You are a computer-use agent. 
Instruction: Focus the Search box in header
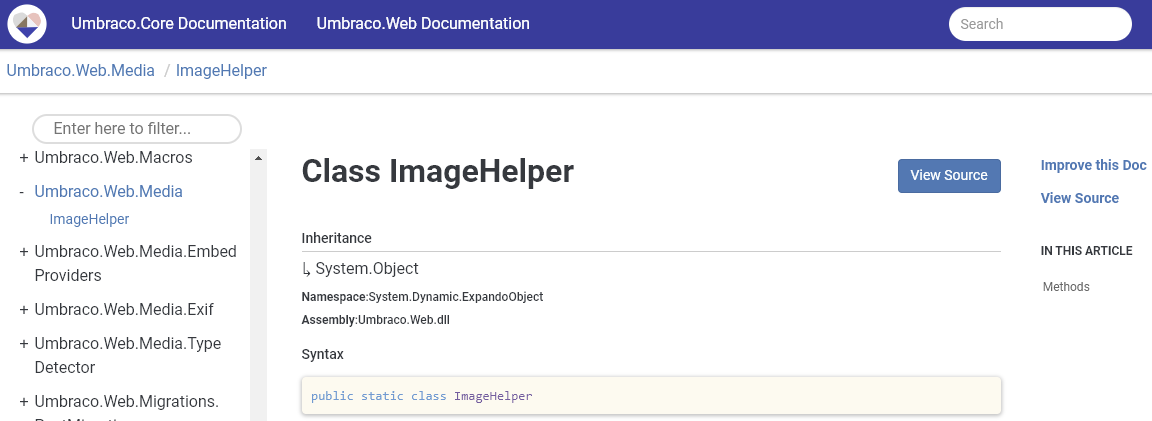(1040, 24)
